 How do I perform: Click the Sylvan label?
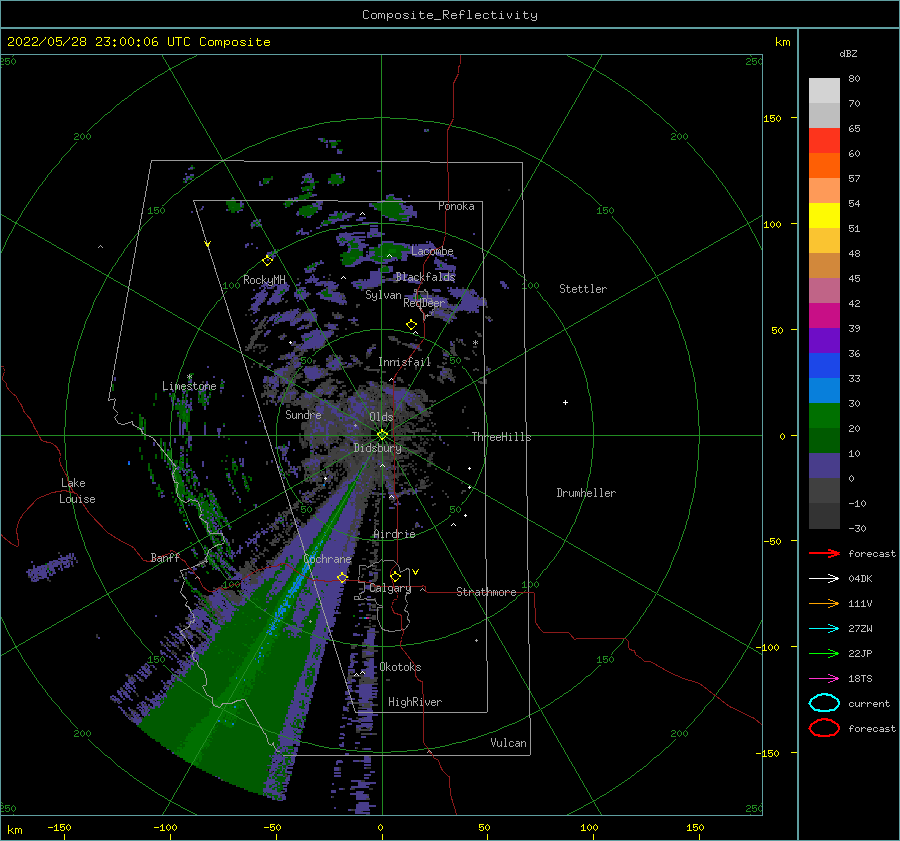click(x=383, y=295)
